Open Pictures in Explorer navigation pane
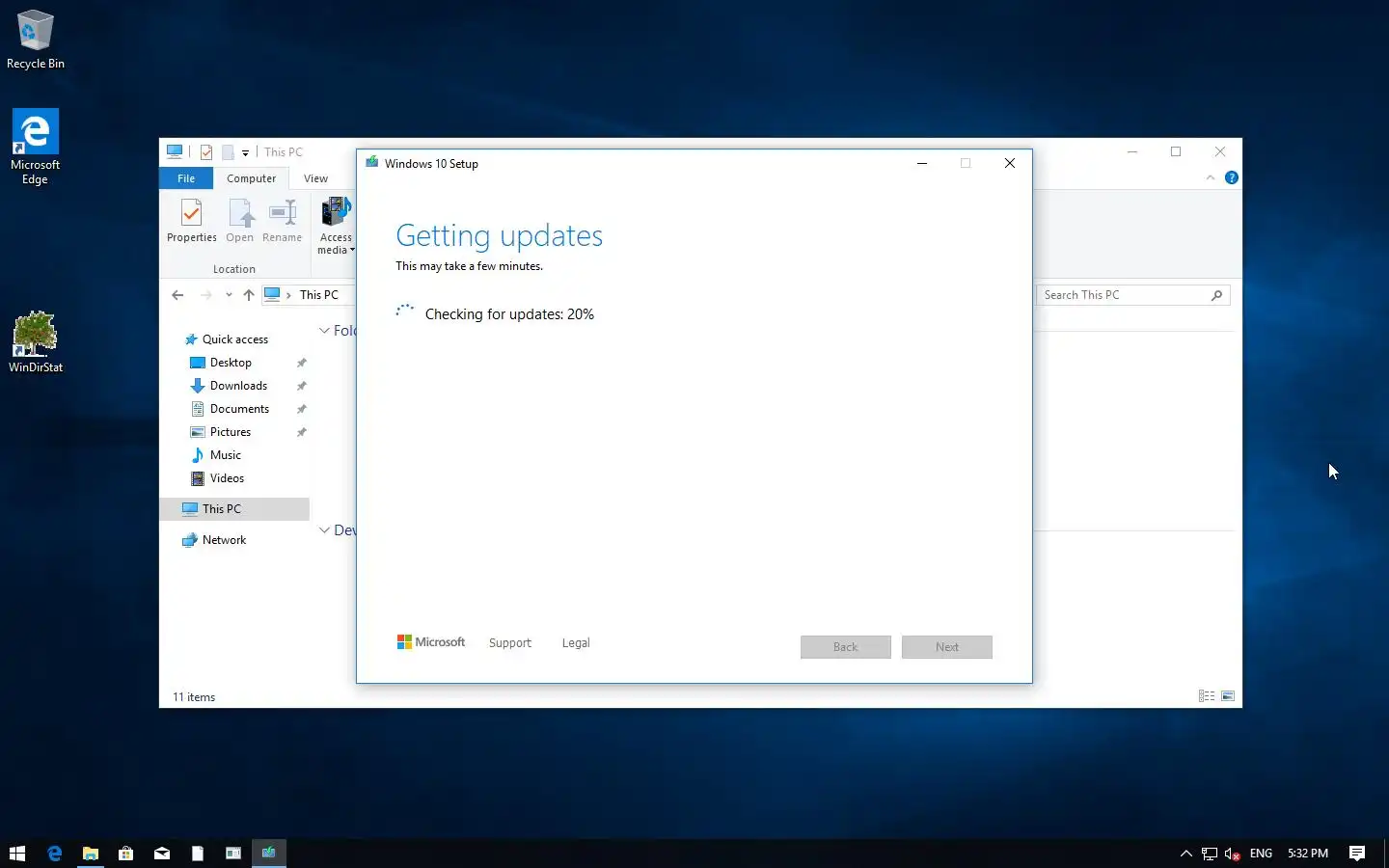The width and height of the screenshot is (1389, 868). point(230,432)
